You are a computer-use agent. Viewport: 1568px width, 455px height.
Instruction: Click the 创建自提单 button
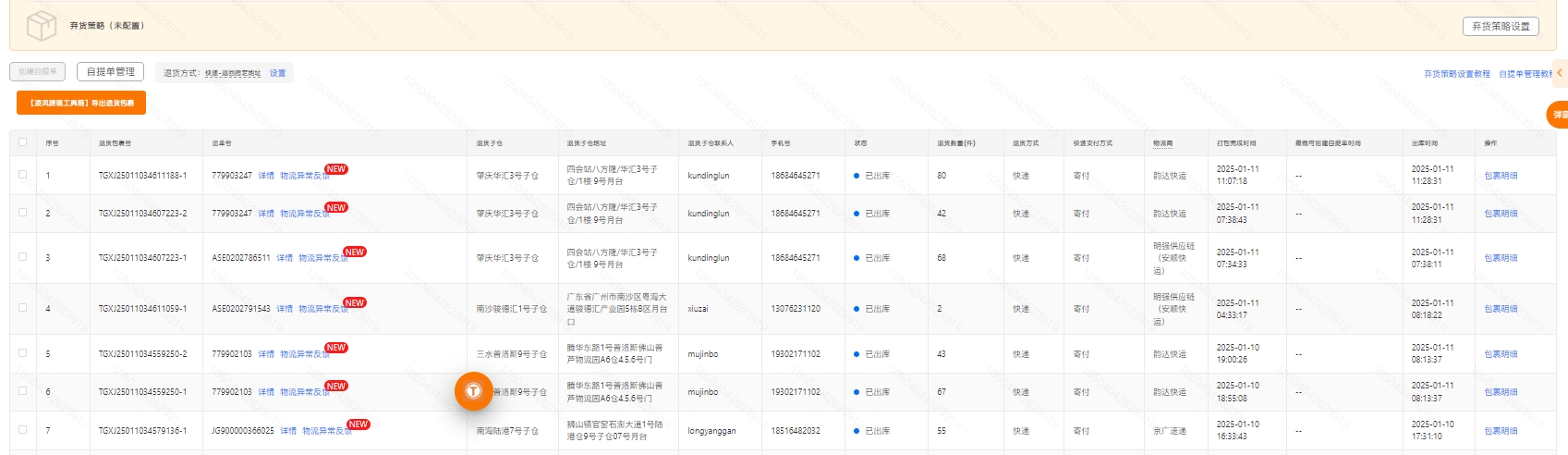tap(38, 72)
